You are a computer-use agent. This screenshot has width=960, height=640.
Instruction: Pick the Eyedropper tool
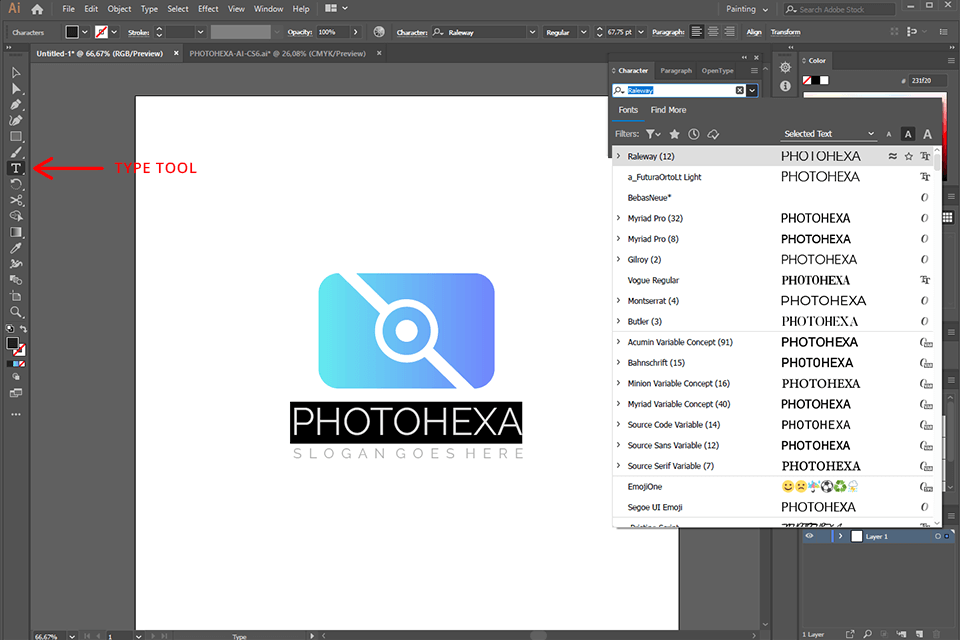pyautogui.click(x=15, y=247)
